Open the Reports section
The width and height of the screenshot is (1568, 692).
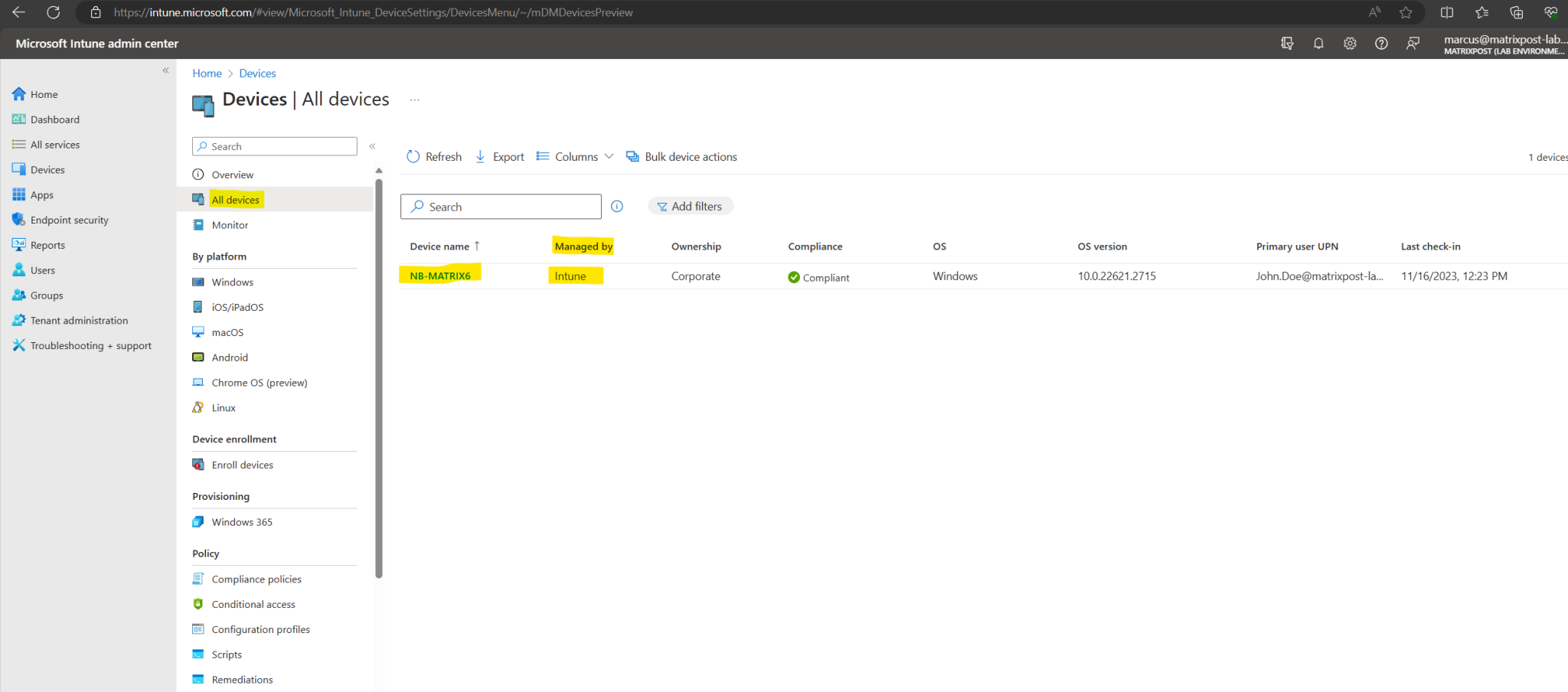[47, 244]
